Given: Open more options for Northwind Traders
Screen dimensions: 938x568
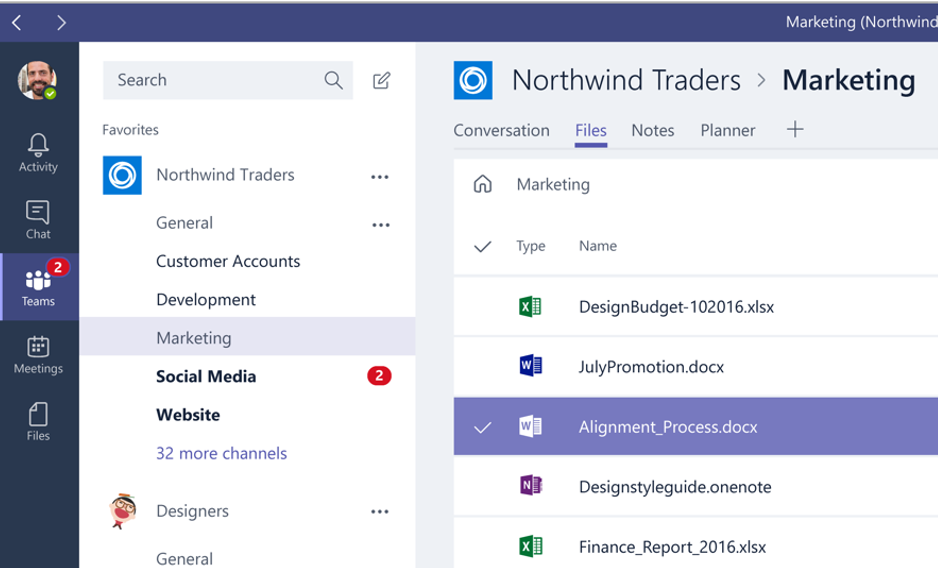Looking at the screenshot, I should [380, 177].
